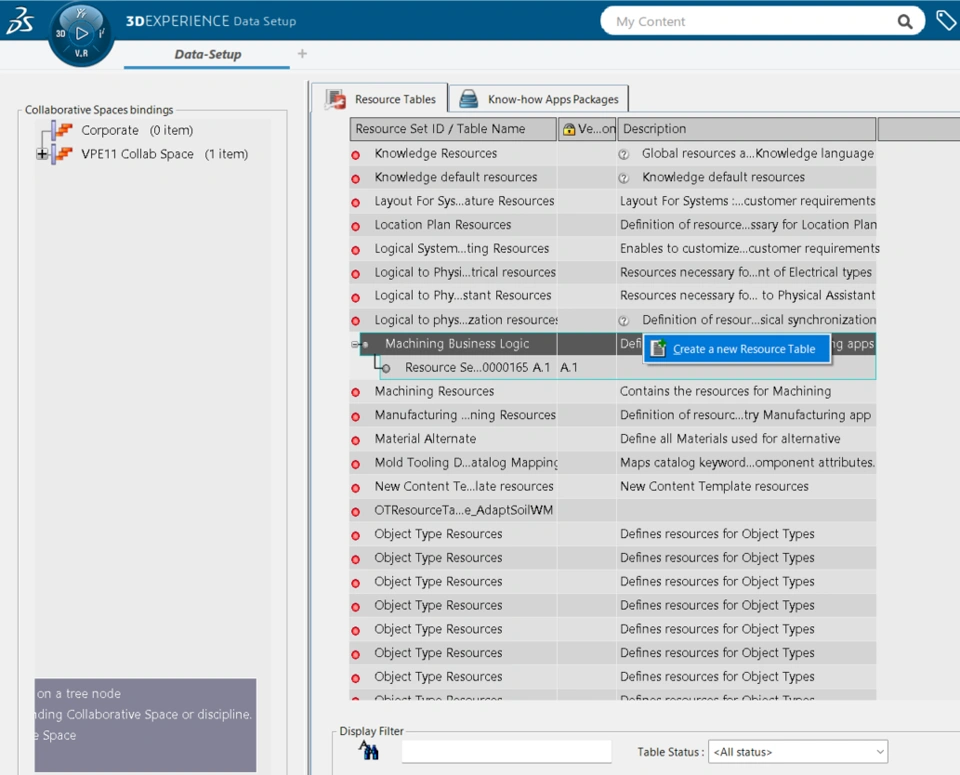Click the Ve...on column header

point(588,129)
